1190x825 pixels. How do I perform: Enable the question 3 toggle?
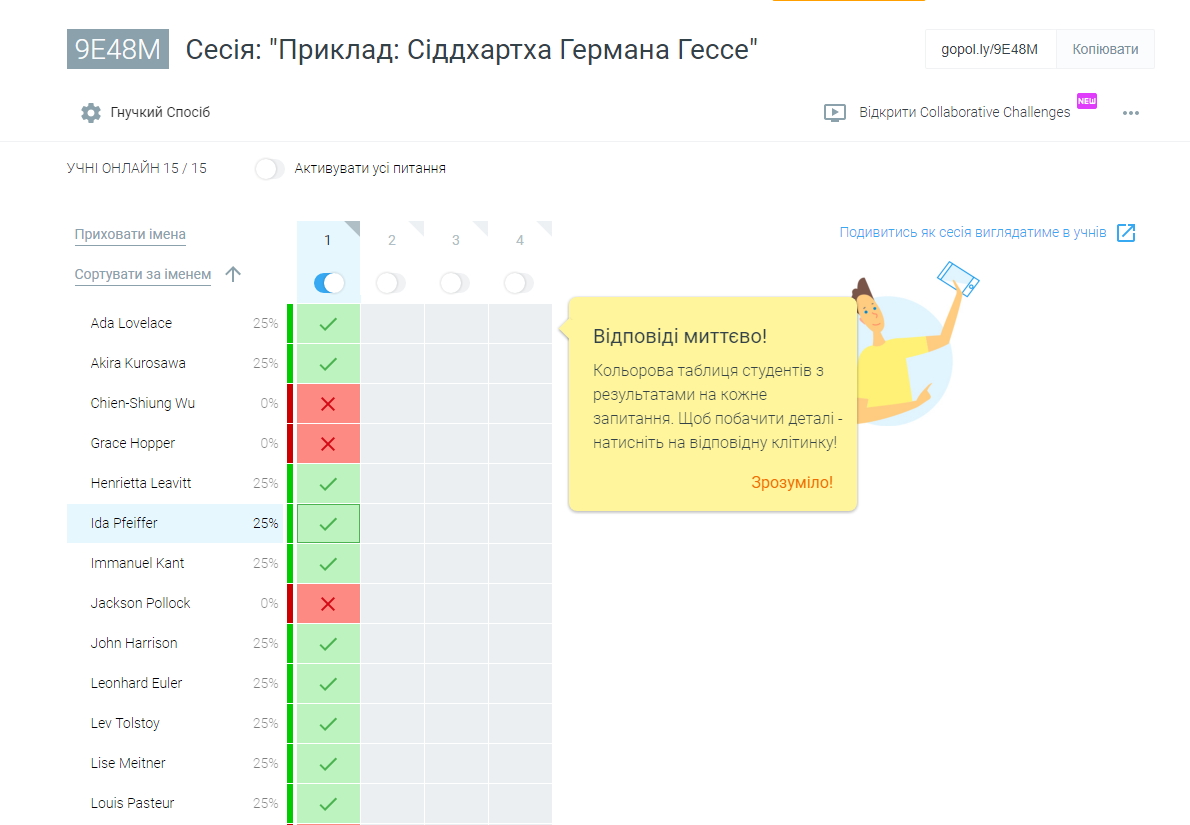pyautogui.click(x=455, y=283)
